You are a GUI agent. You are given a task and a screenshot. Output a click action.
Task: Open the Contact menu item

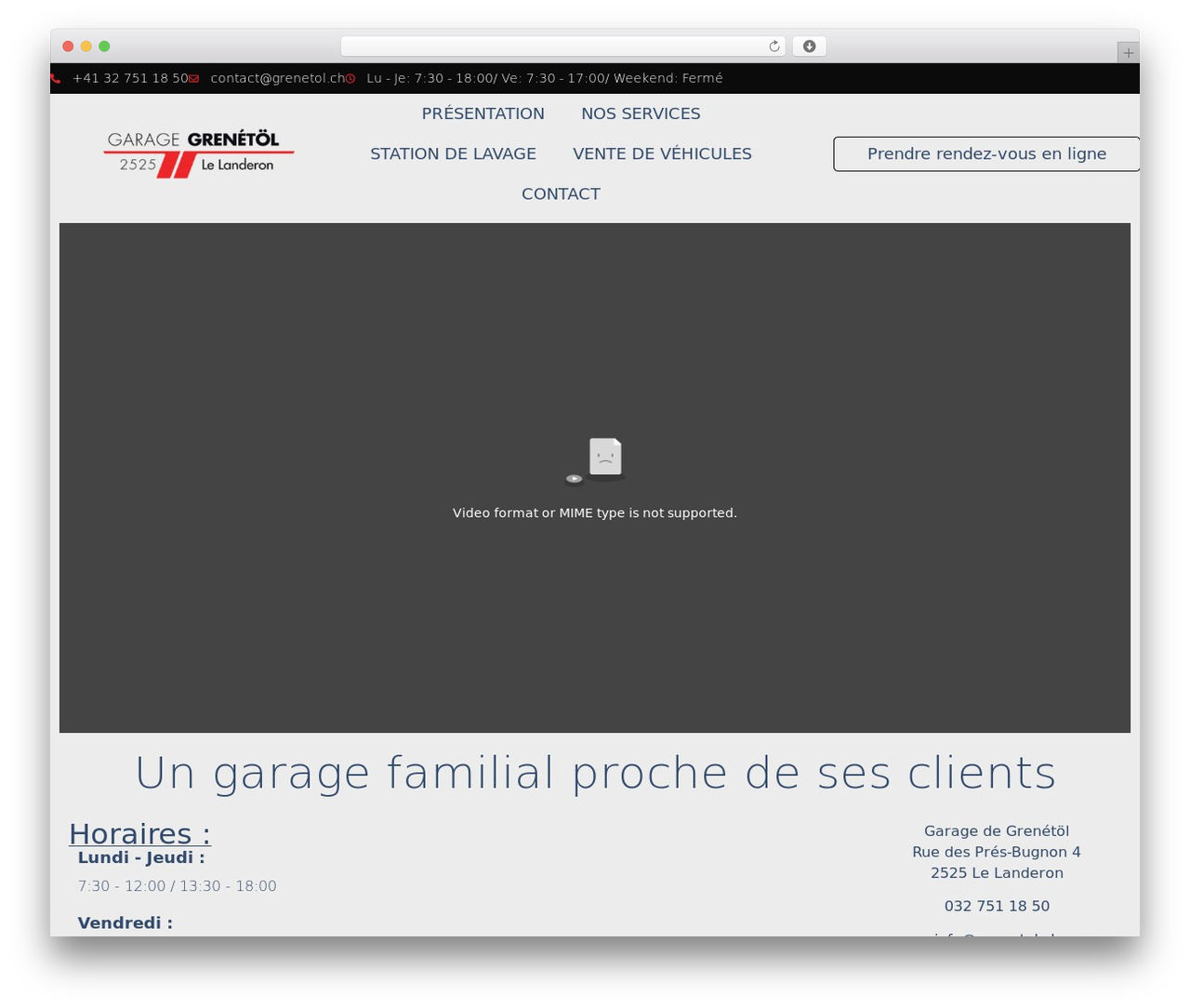561,193
